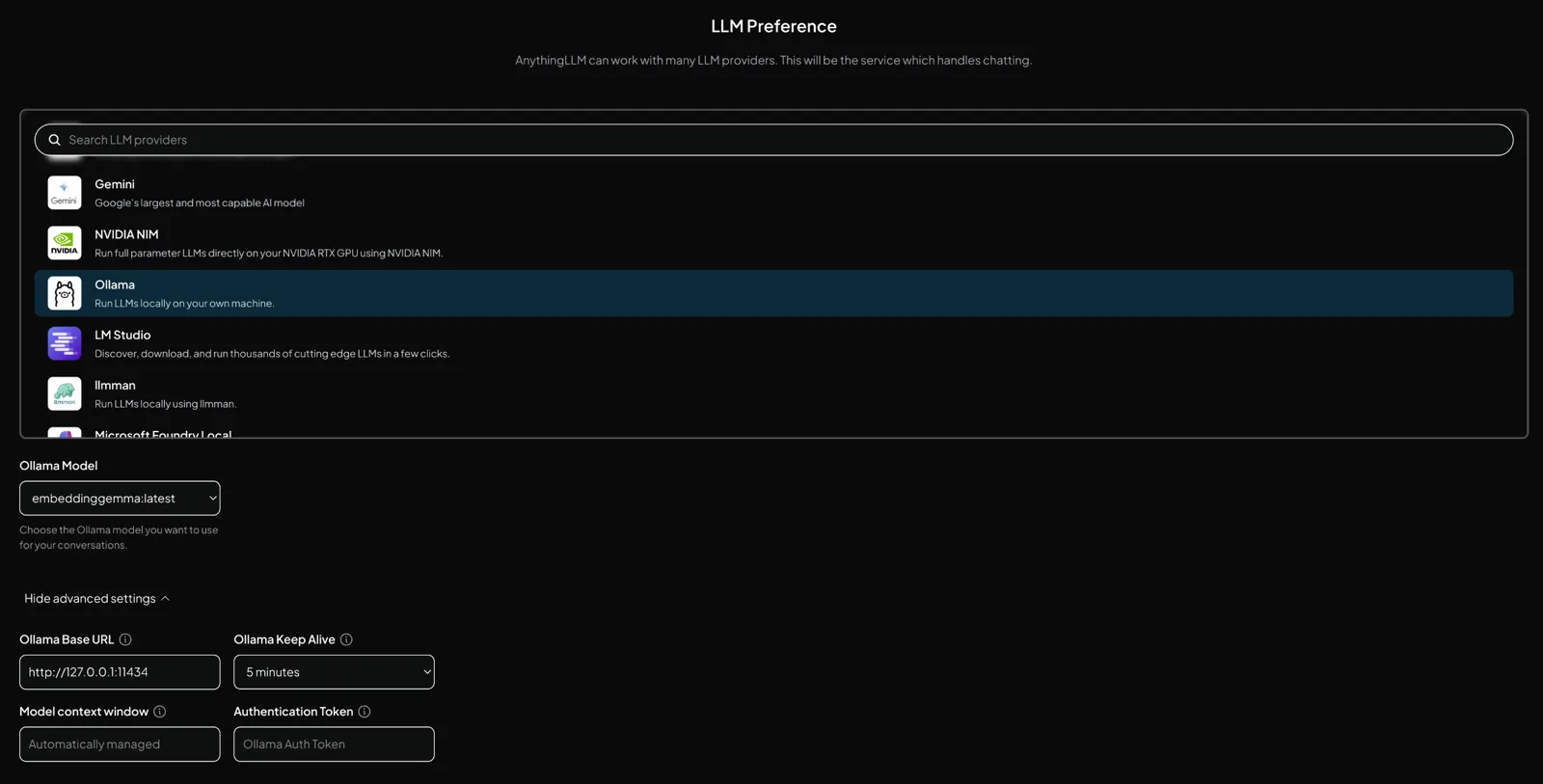Click the NVIDIA NIM logo icon

click(x=65, y=243)
